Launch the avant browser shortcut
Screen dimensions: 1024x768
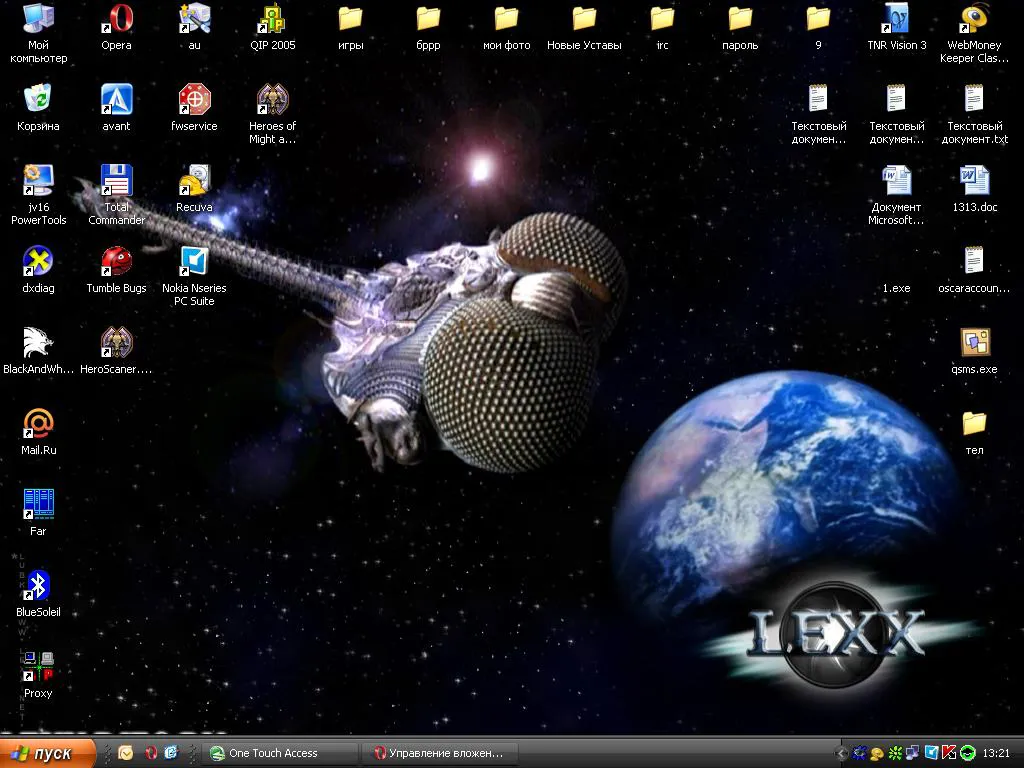116,108
